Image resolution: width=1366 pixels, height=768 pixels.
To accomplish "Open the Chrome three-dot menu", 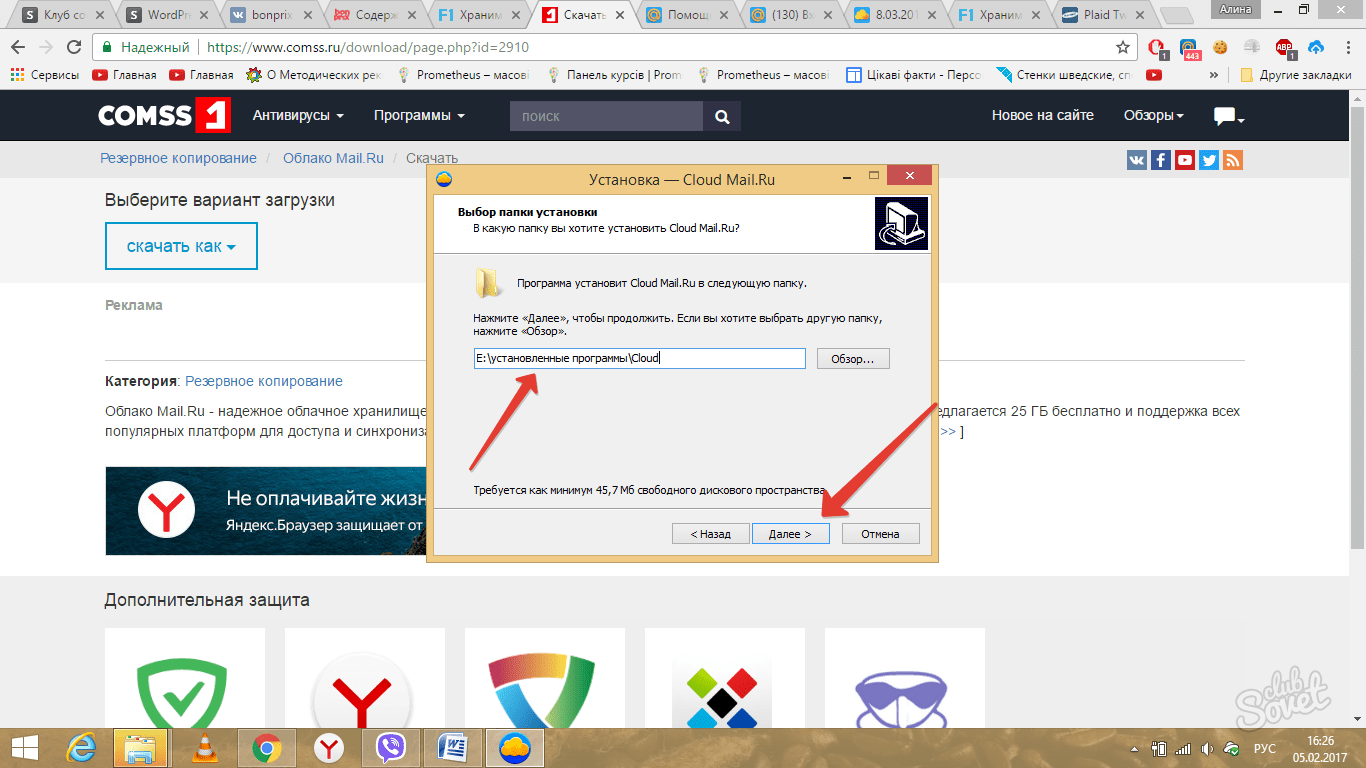I will click(x=1346, y=47).
